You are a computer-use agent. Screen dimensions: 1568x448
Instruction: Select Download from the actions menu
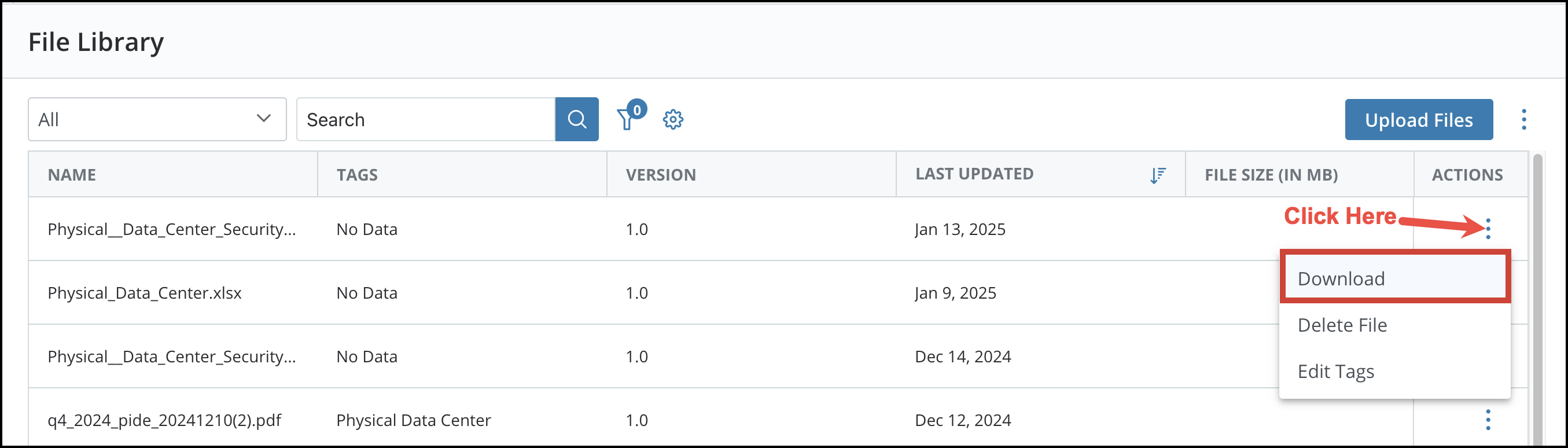point(1341,278)
